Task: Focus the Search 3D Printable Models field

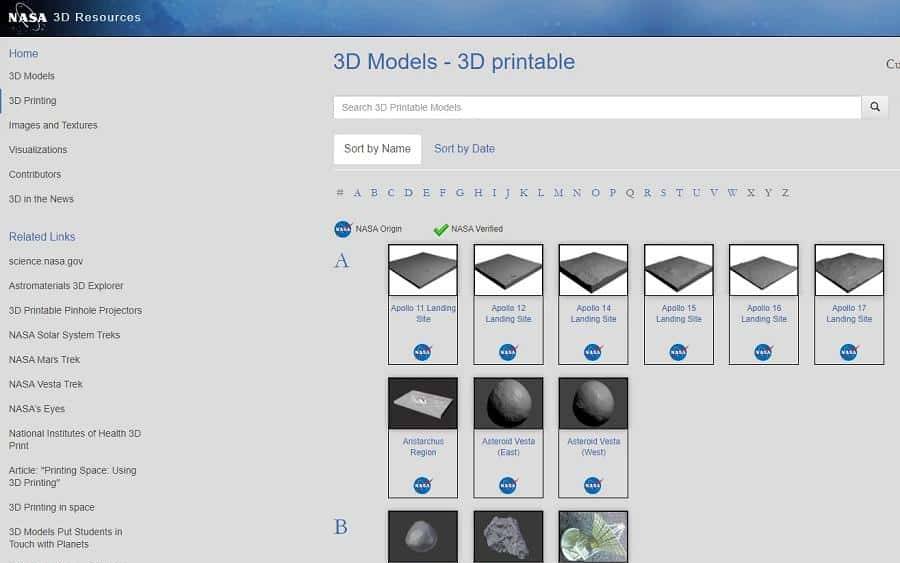Action: pyautogui.click(x=598, y=107)
